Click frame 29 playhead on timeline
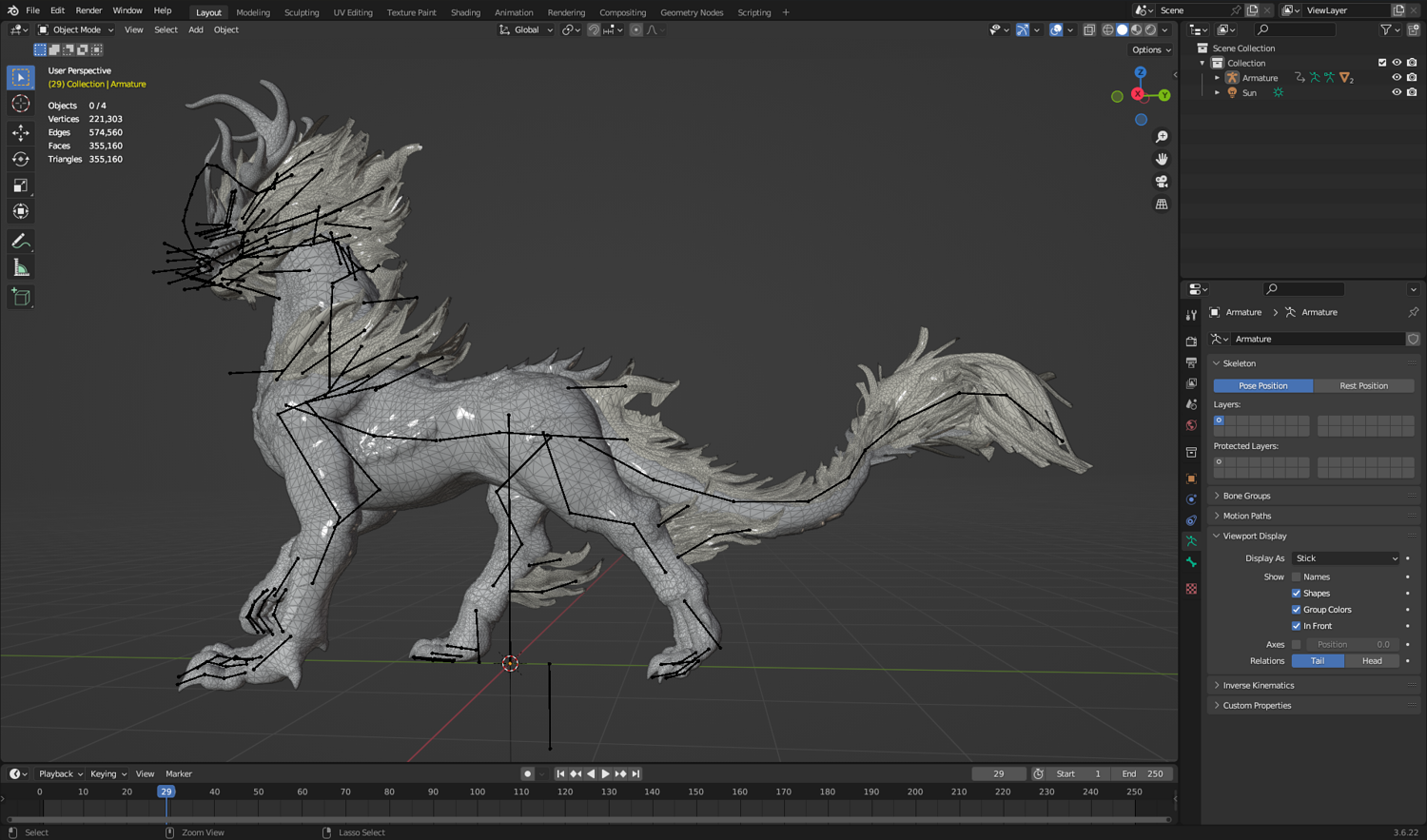The image size is (1427, 840). 166,791
